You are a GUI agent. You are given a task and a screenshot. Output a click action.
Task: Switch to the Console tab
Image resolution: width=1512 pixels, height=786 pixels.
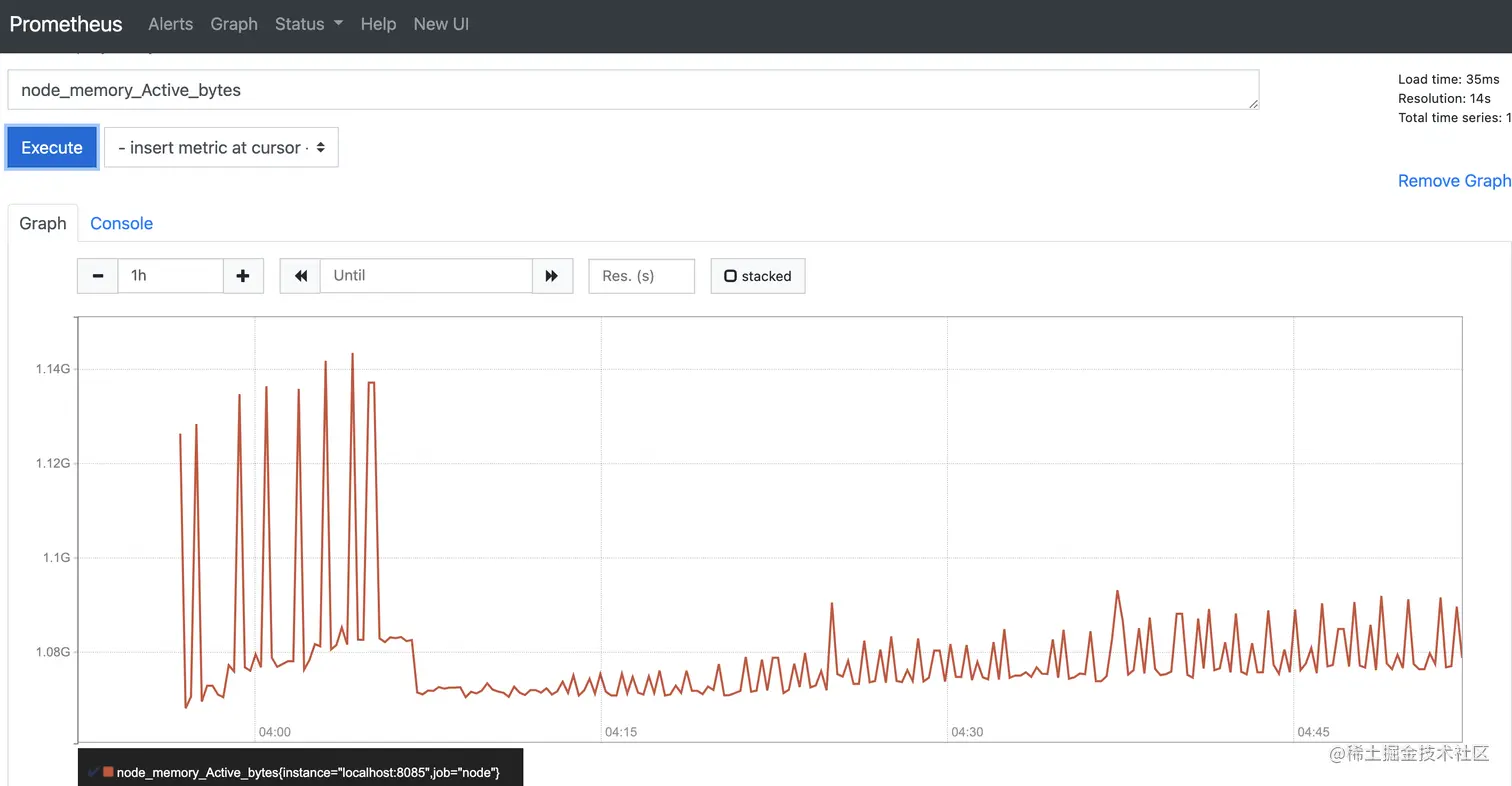click(x=121, y=223)
